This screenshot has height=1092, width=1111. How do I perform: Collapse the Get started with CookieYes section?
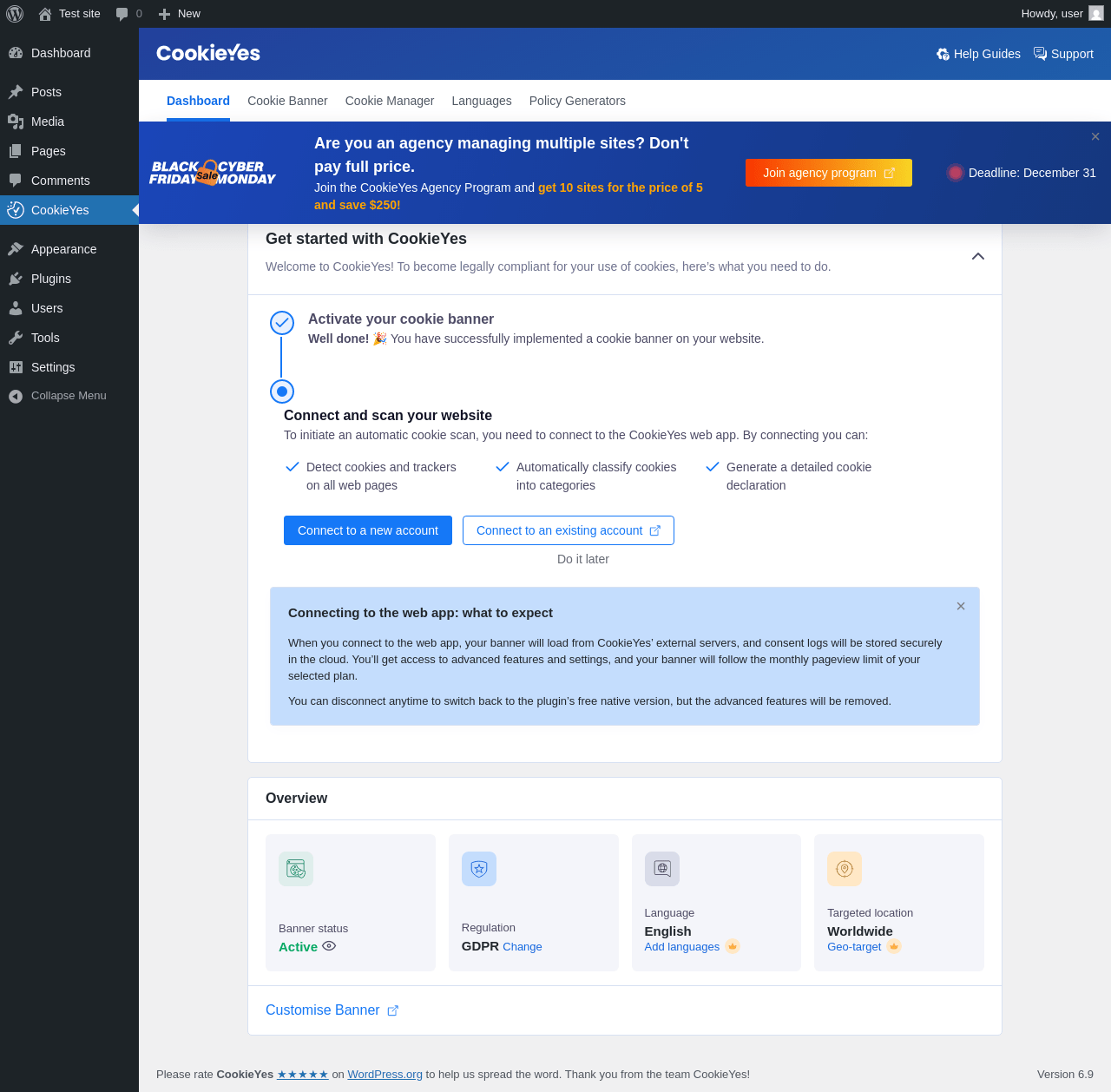point(978,256)
